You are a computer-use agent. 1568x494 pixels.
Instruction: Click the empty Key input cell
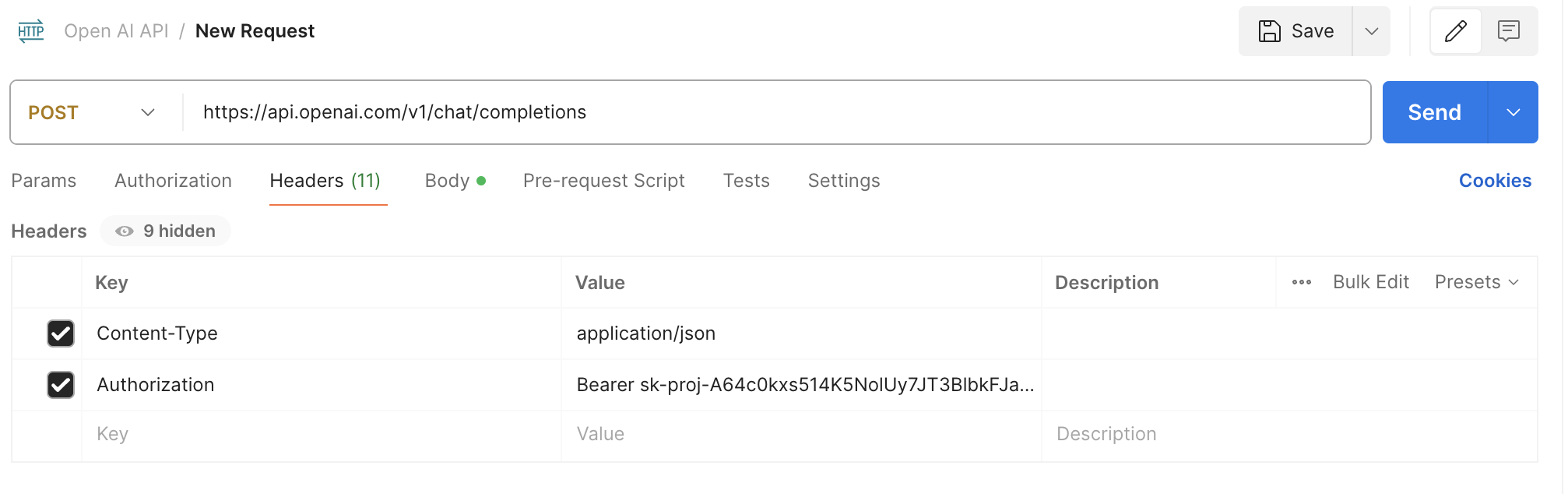(321, 434)
